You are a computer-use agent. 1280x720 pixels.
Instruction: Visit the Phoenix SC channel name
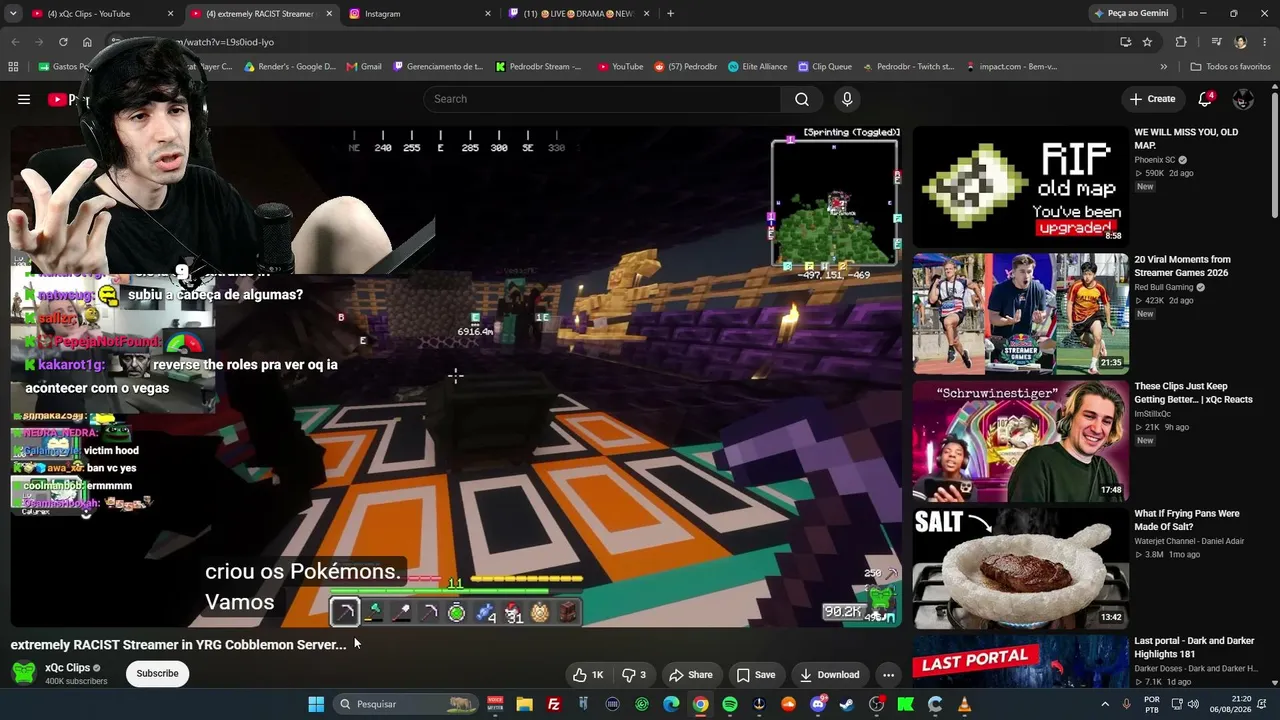(x=1154, y=160)
